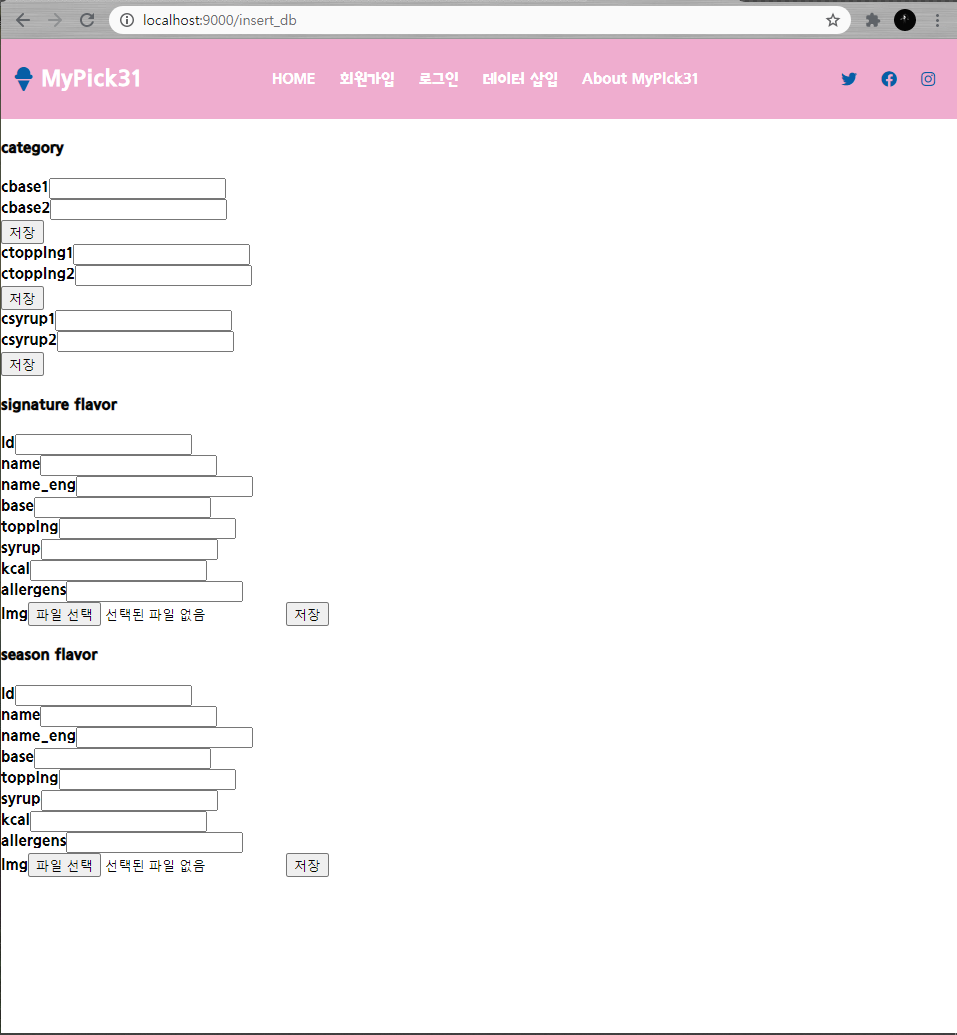The height and width of the screenshot is (1035, 957).
Task: Reload the page with refresh icon
Action: [87, 20]
